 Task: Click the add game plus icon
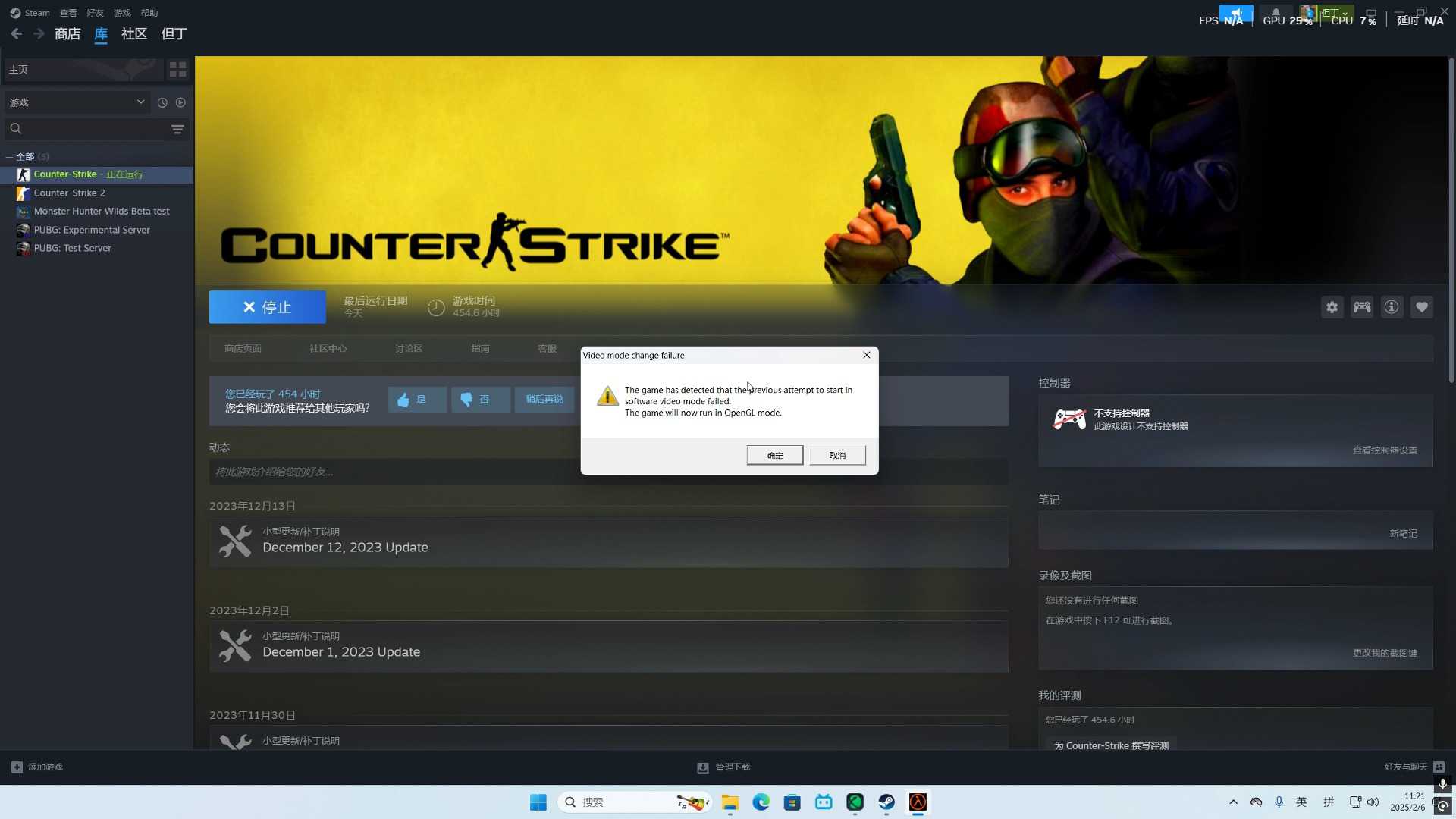click(17, 767)
